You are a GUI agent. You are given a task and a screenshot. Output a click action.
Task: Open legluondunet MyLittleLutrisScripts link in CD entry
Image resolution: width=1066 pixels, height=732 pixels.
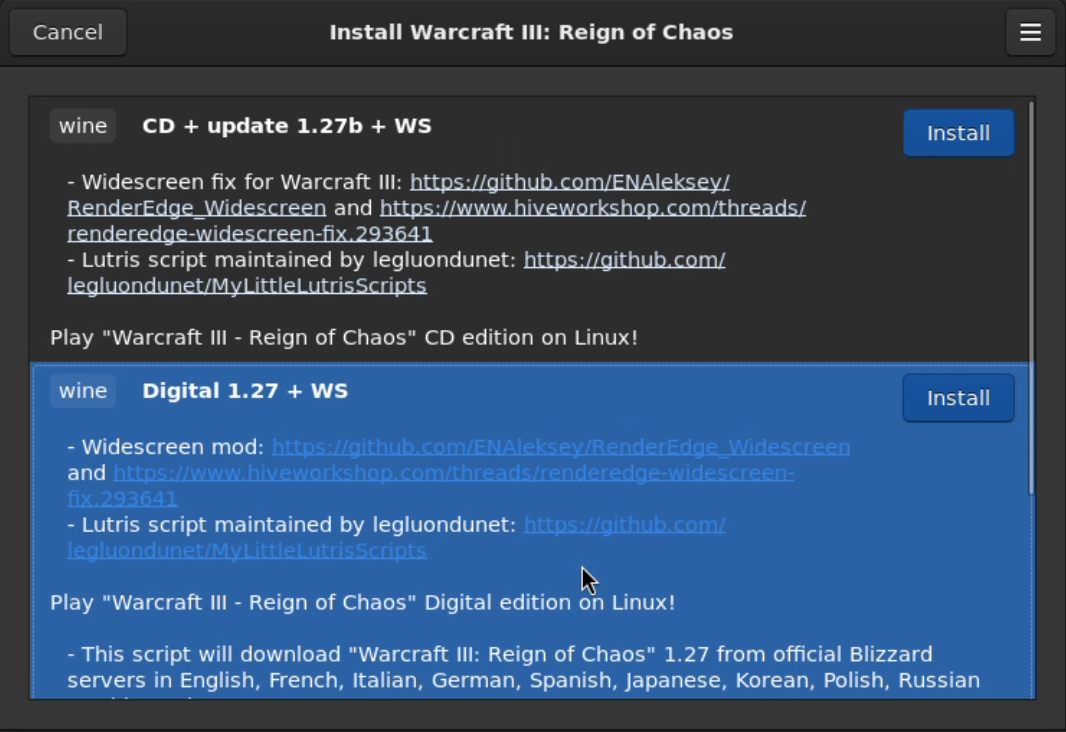[x=396, y=272]
